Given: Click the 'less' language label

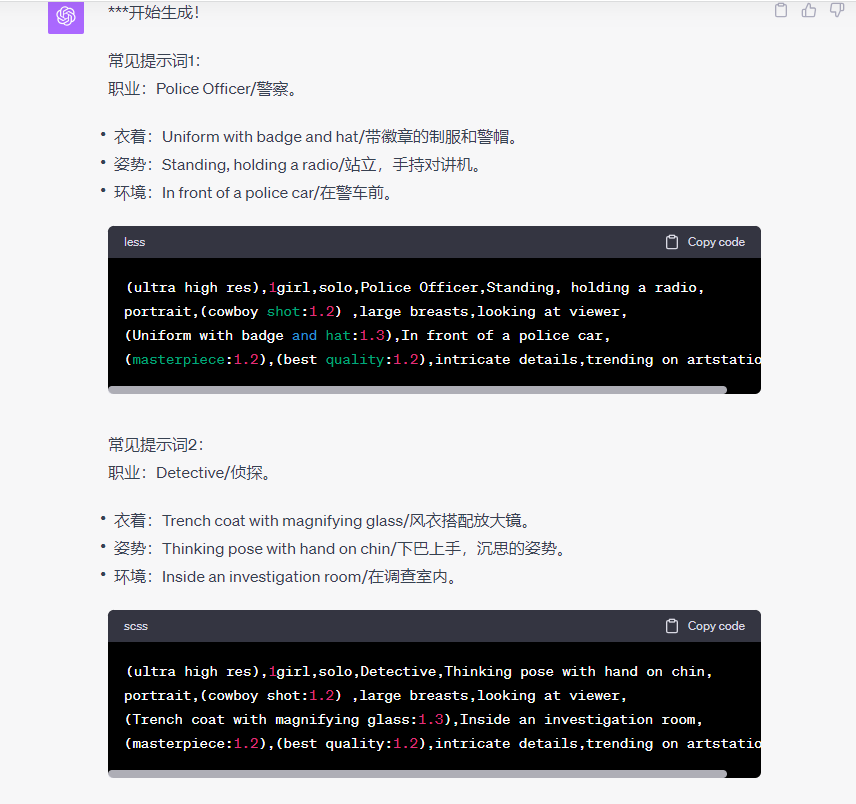Looking at the screenshot, I should coord(134,242).
